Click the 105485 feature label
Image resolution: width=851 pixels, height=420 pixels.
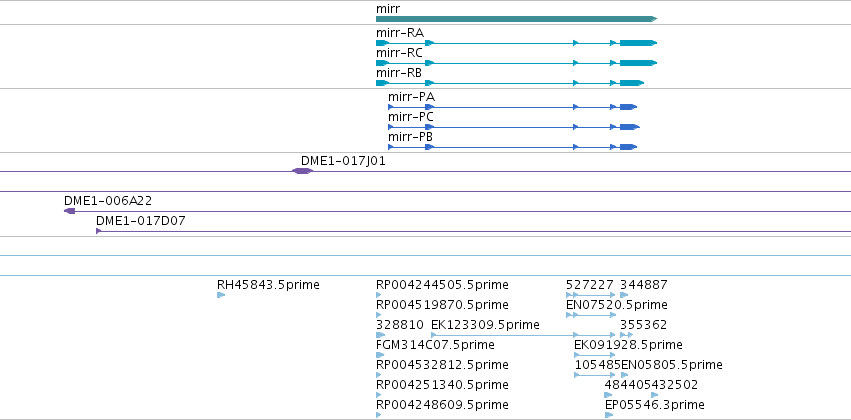coord(598,365)
